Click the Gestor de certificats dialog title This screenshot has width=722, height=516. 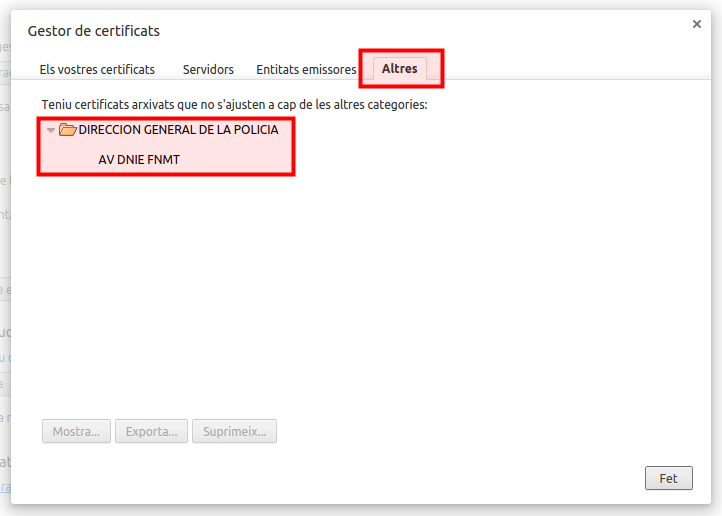[x=93, y=31]
